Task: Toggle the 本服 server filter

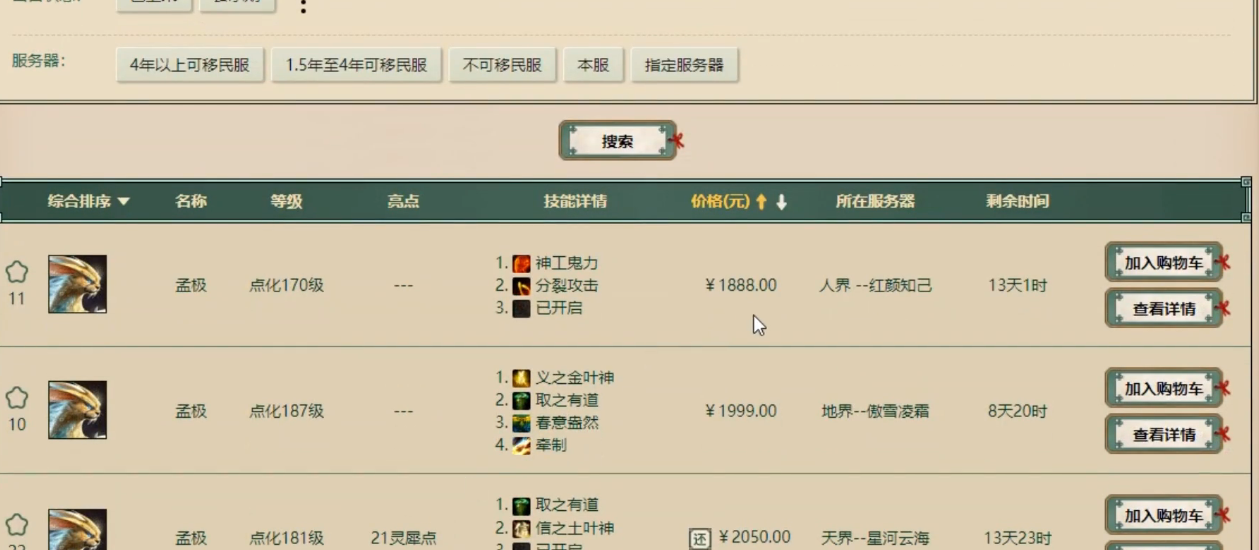Action: click(593, 65)
